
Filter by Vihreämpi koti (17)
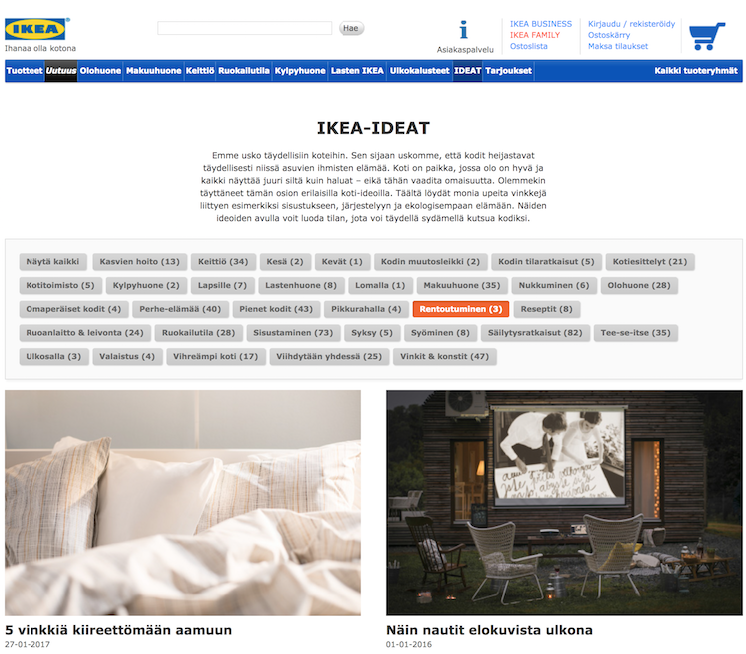(216, 357)
